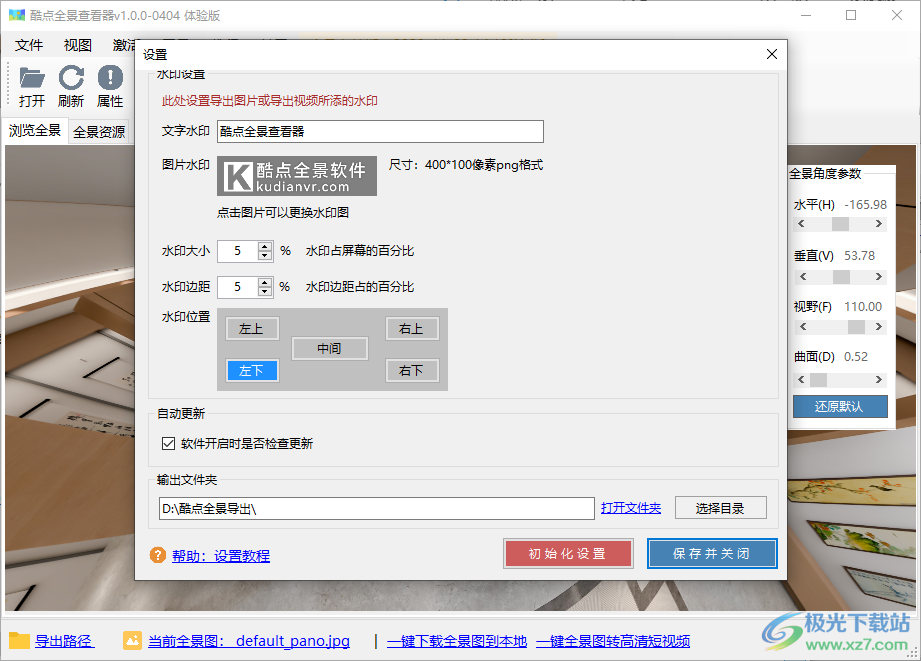Click the Properties exclamation icon

click(110, 78)
